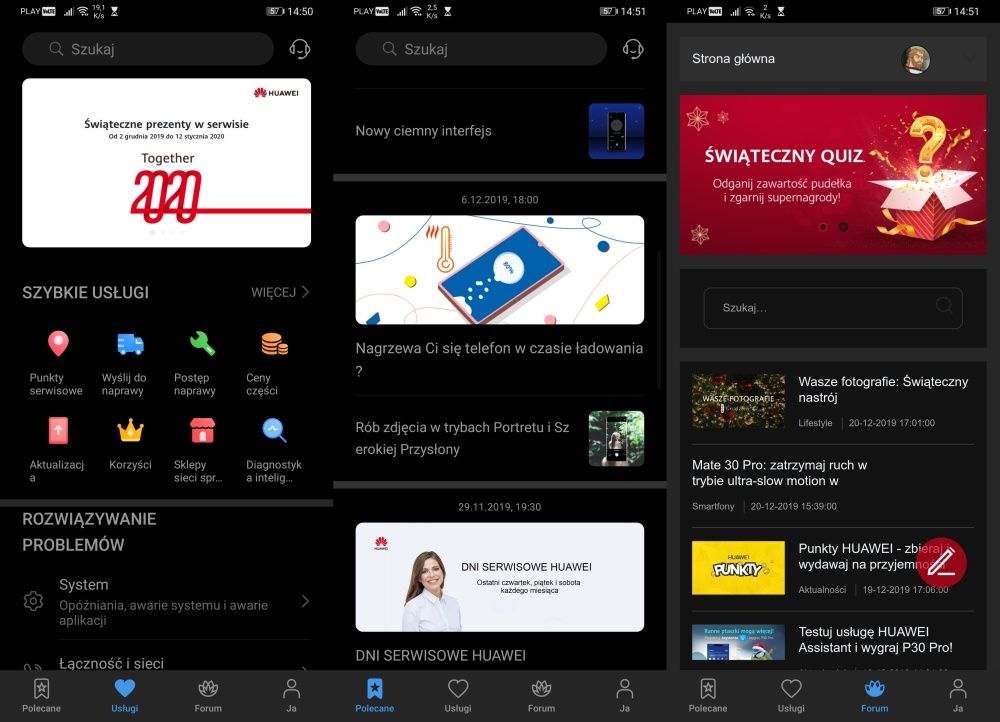1000x722 pixels.
Task: Open Świąteczne prezenty w serwisie banner
Action: pyautogui.click(x=166, y=163)
